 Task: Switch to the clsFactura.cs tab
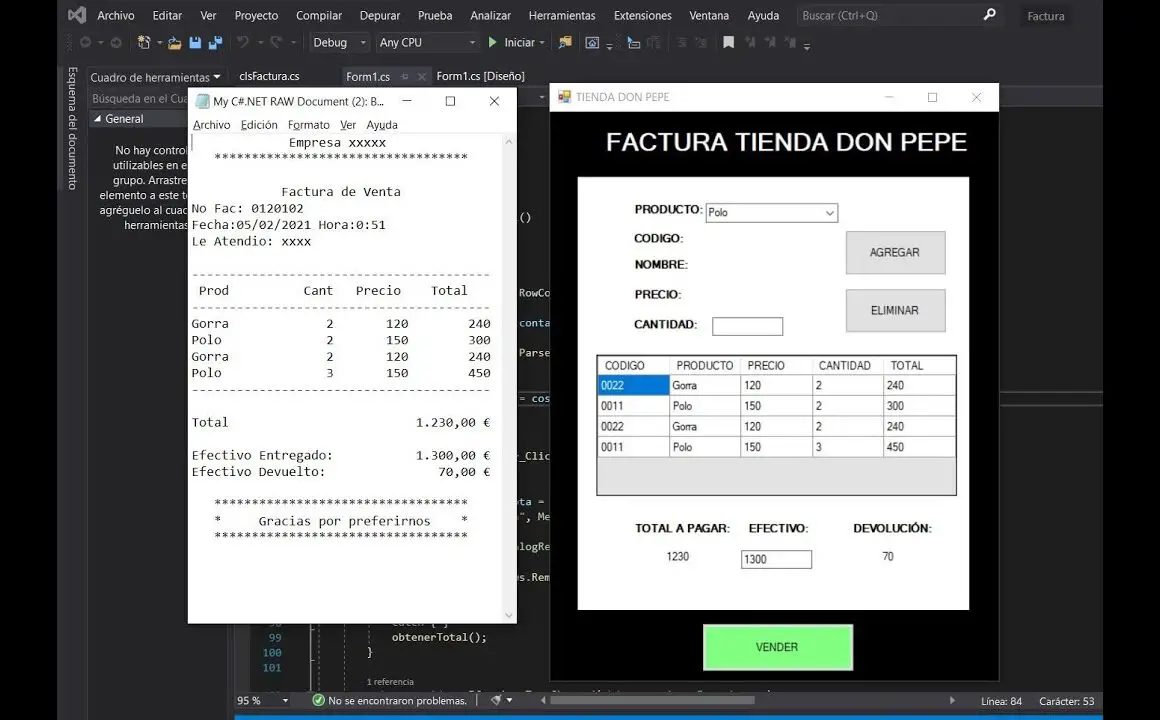(x=269, y=76)
